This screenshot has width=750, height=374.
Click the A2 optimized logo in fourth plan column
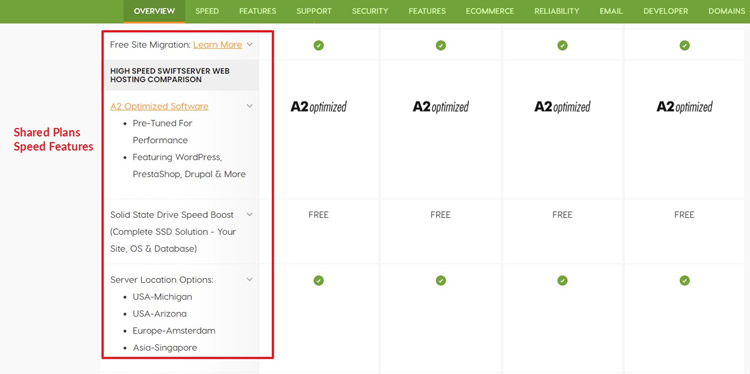click(684, 107)
